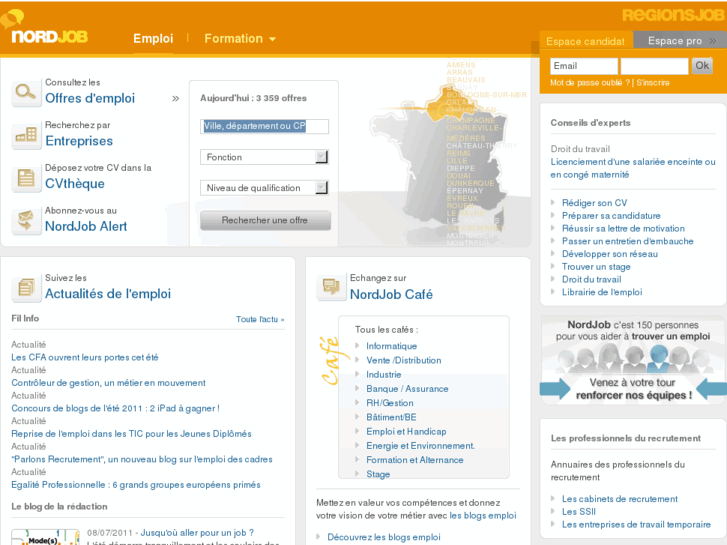Open the Toute l'actu link
The image size is (727, 545).
[260, 319]
